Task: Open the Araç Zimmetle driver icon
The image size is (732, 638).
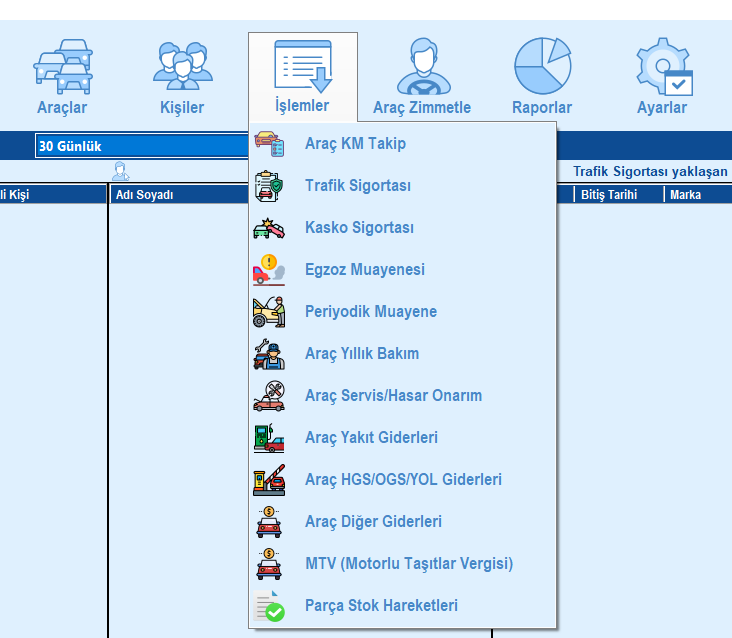Action: pos(421,68)
